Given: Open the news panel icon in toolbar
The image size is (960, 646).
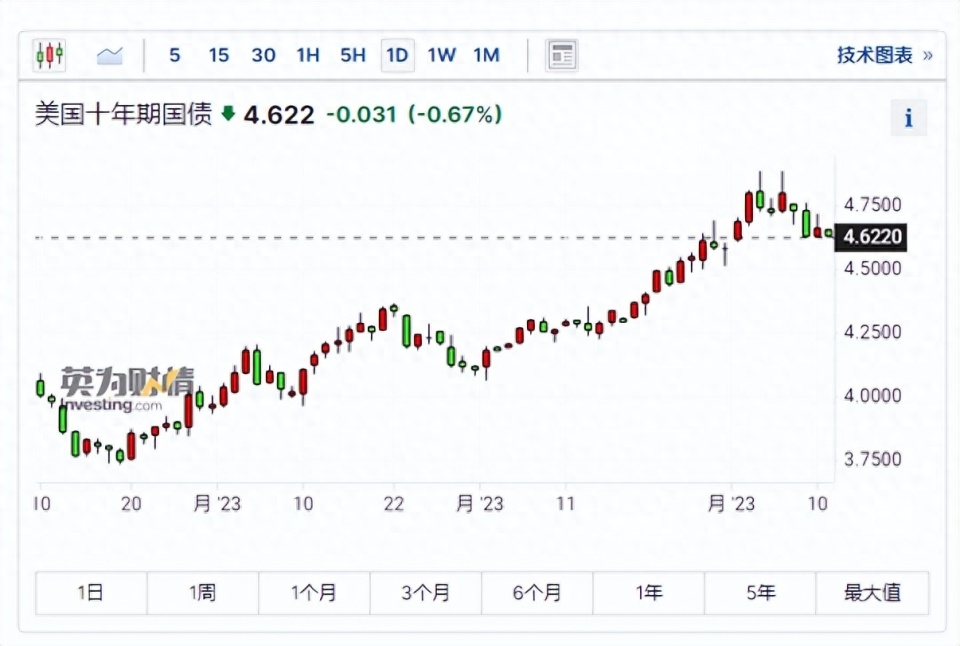Looking at the screenshot, I should [x=562, y=55].
